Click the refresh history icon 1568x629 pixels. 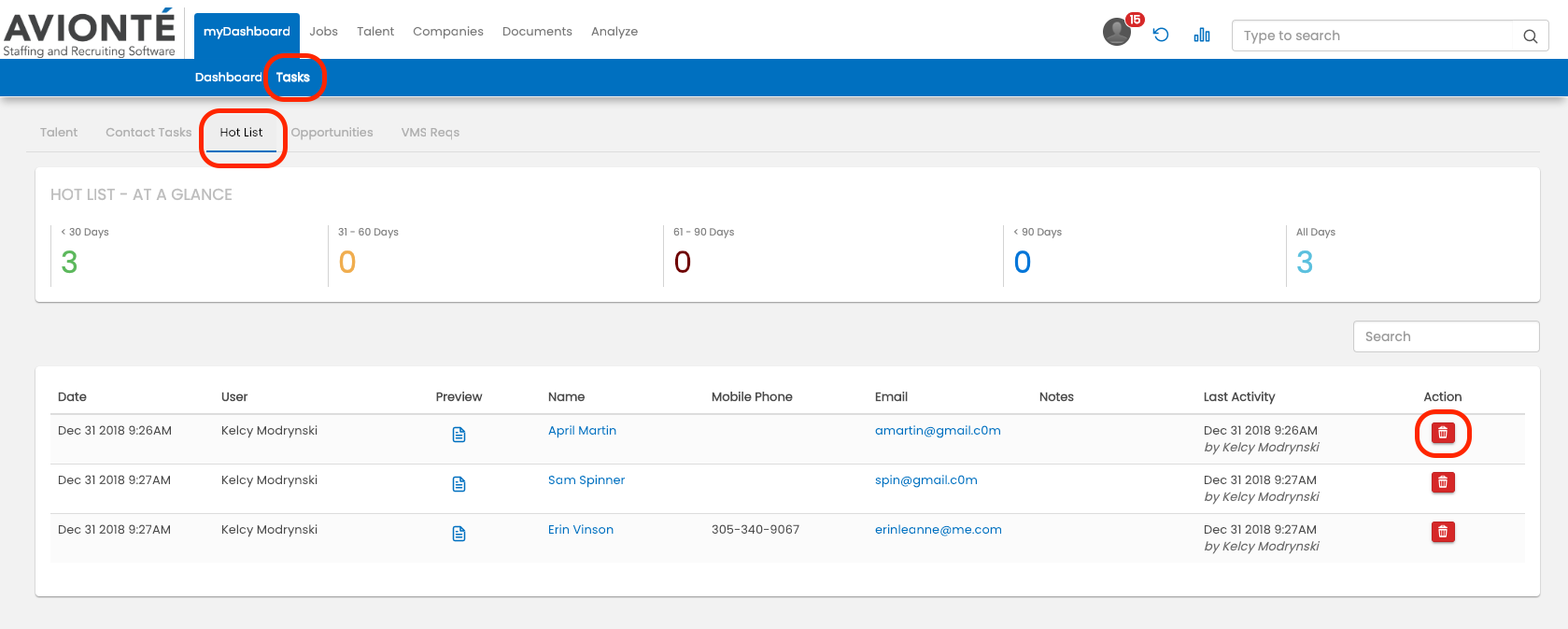coord(1161,35)
